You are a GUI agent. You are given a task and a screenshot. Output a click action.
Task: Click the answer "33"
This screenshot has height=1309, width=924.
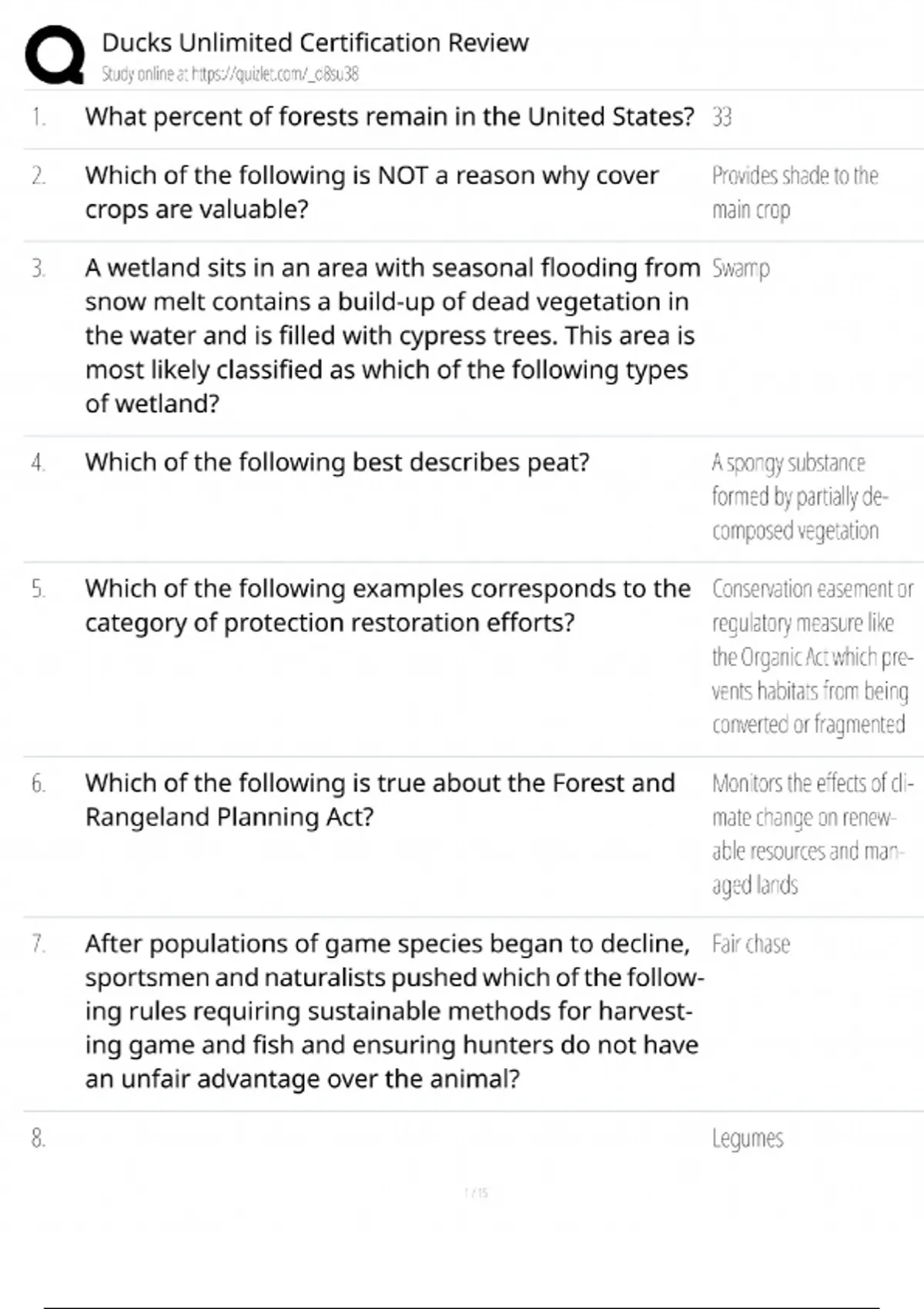point(721,118)
